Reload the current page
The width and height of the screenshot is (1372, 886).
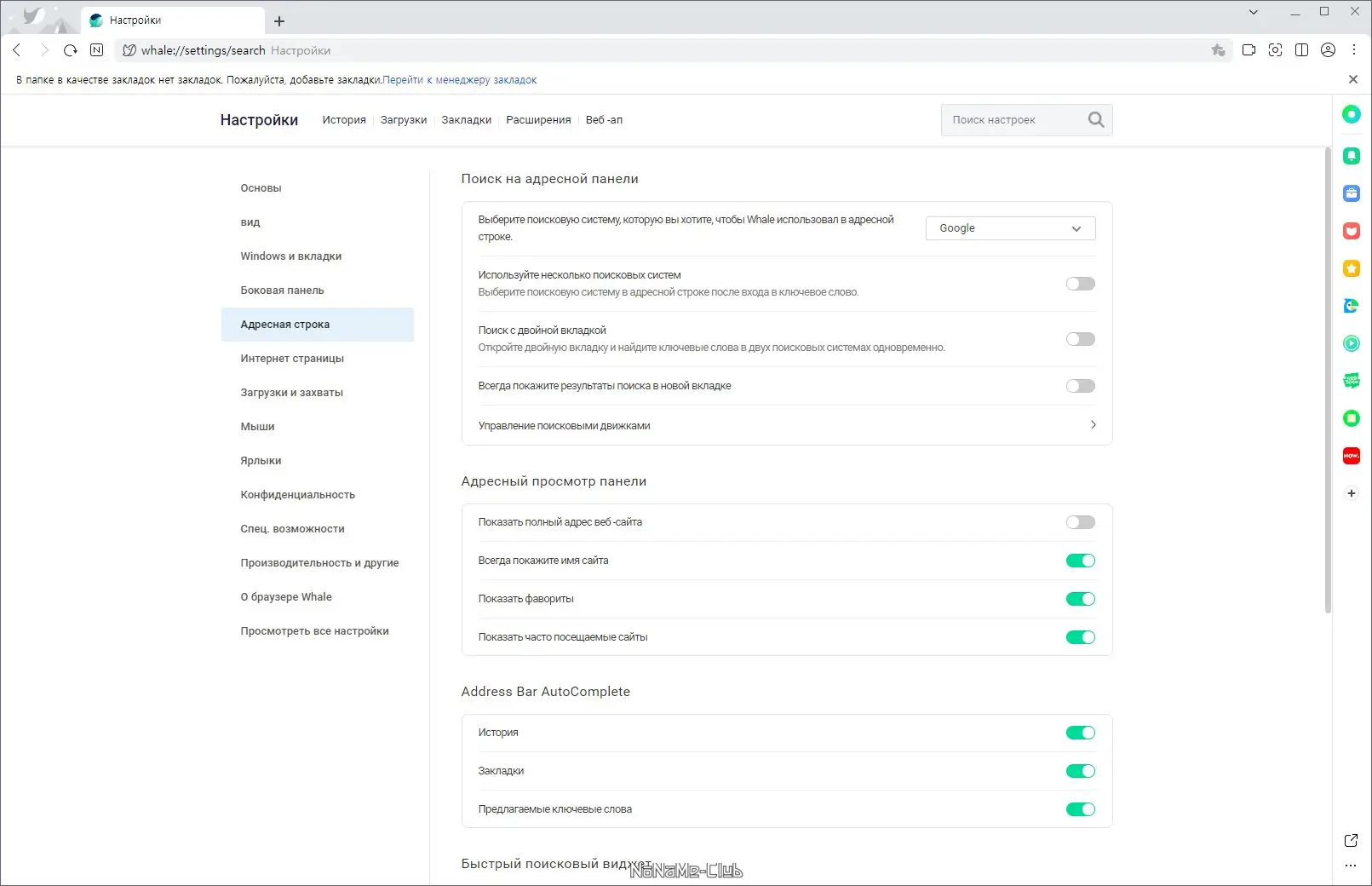(x=71, y=50)
